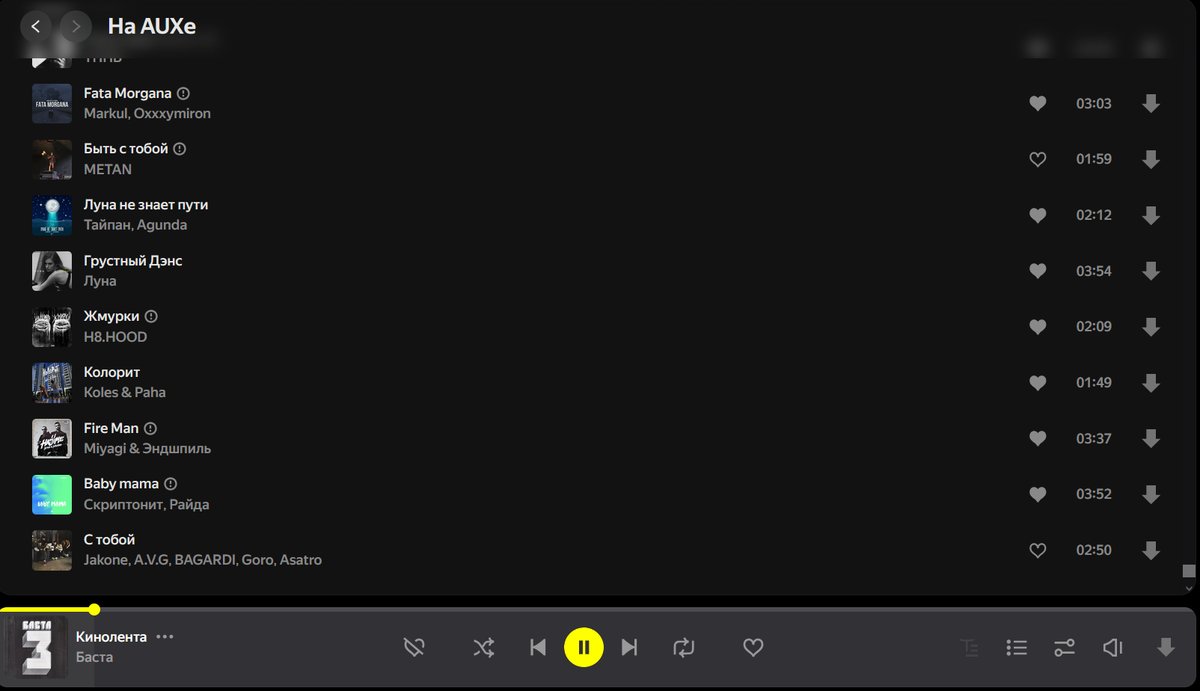Download the track Колорит
The height and width of the screenshot is (691, 1200).
tap(1151, 382)
